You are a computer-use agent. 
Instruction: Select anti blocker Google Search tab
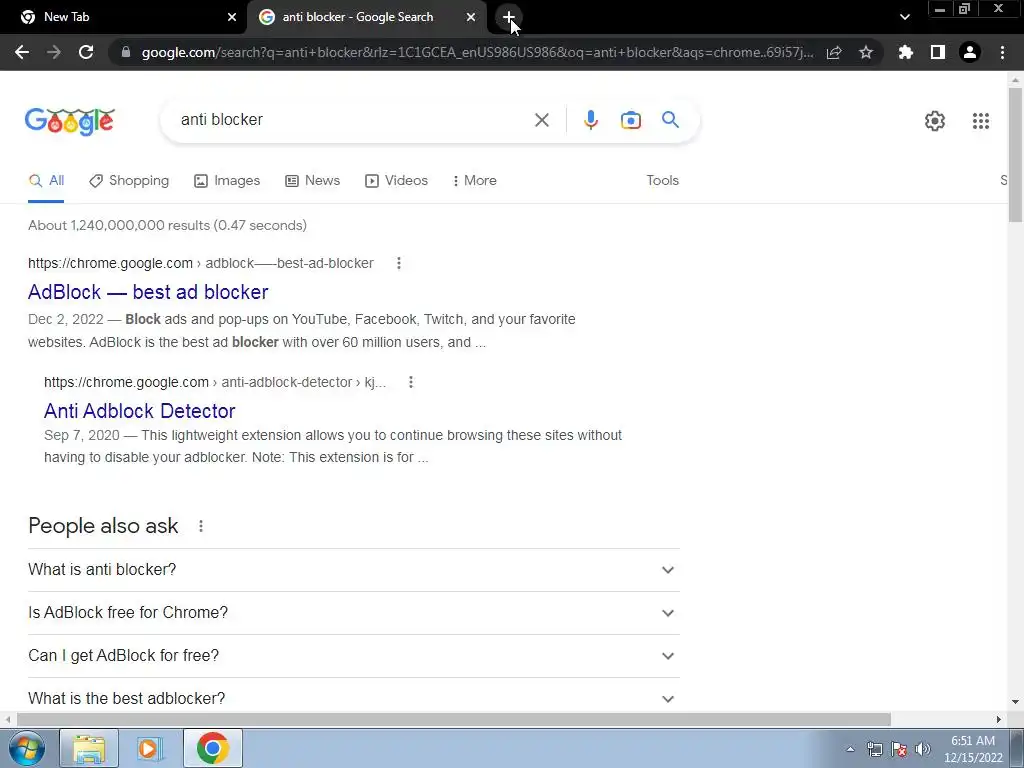(367, 17)
